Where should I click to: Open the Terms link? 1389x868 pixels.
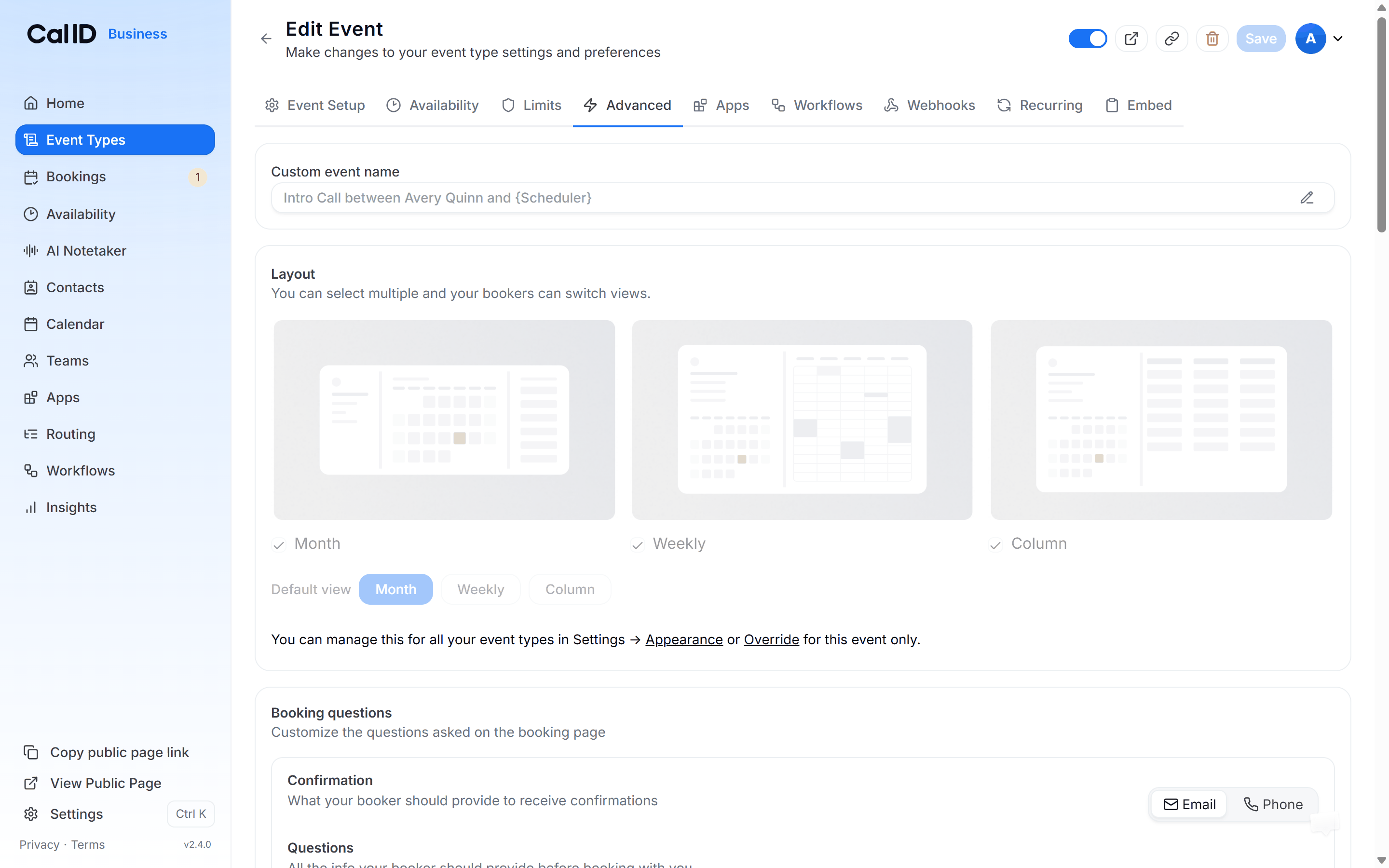[x=88, y=844]
